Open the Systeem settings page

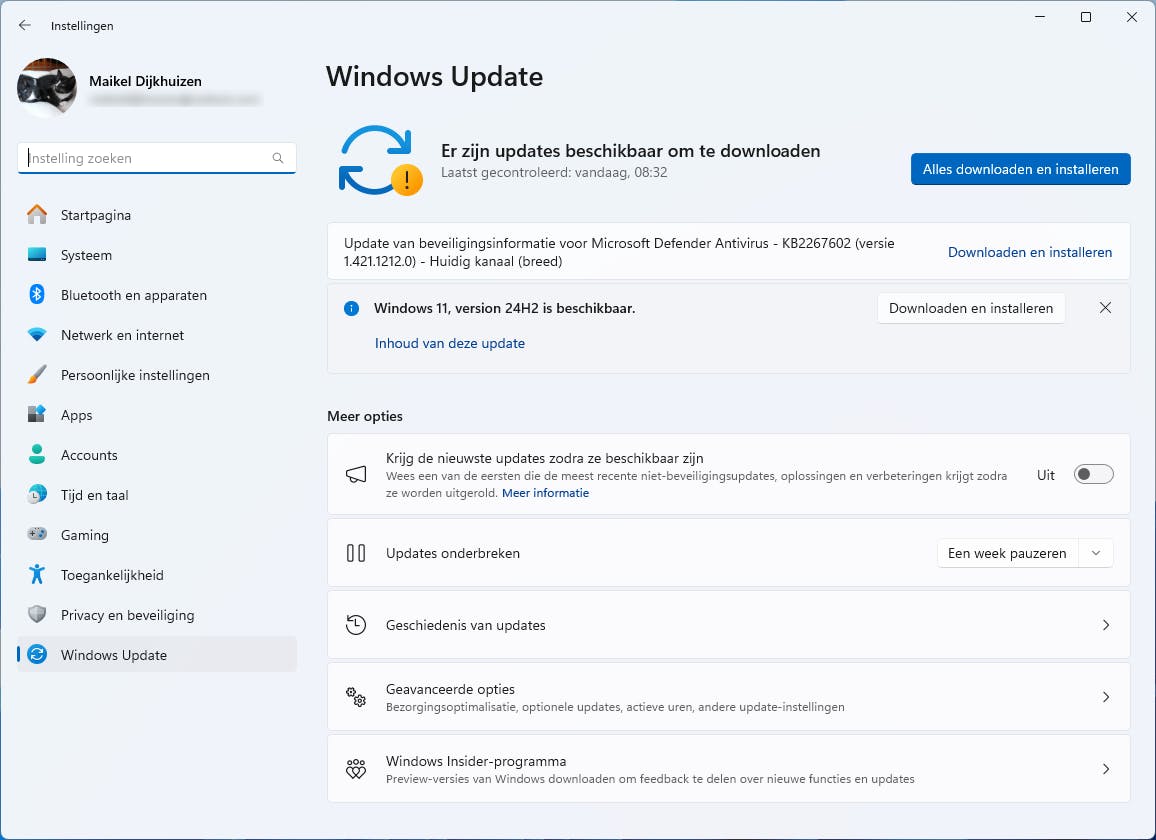[x=86, y=255]
